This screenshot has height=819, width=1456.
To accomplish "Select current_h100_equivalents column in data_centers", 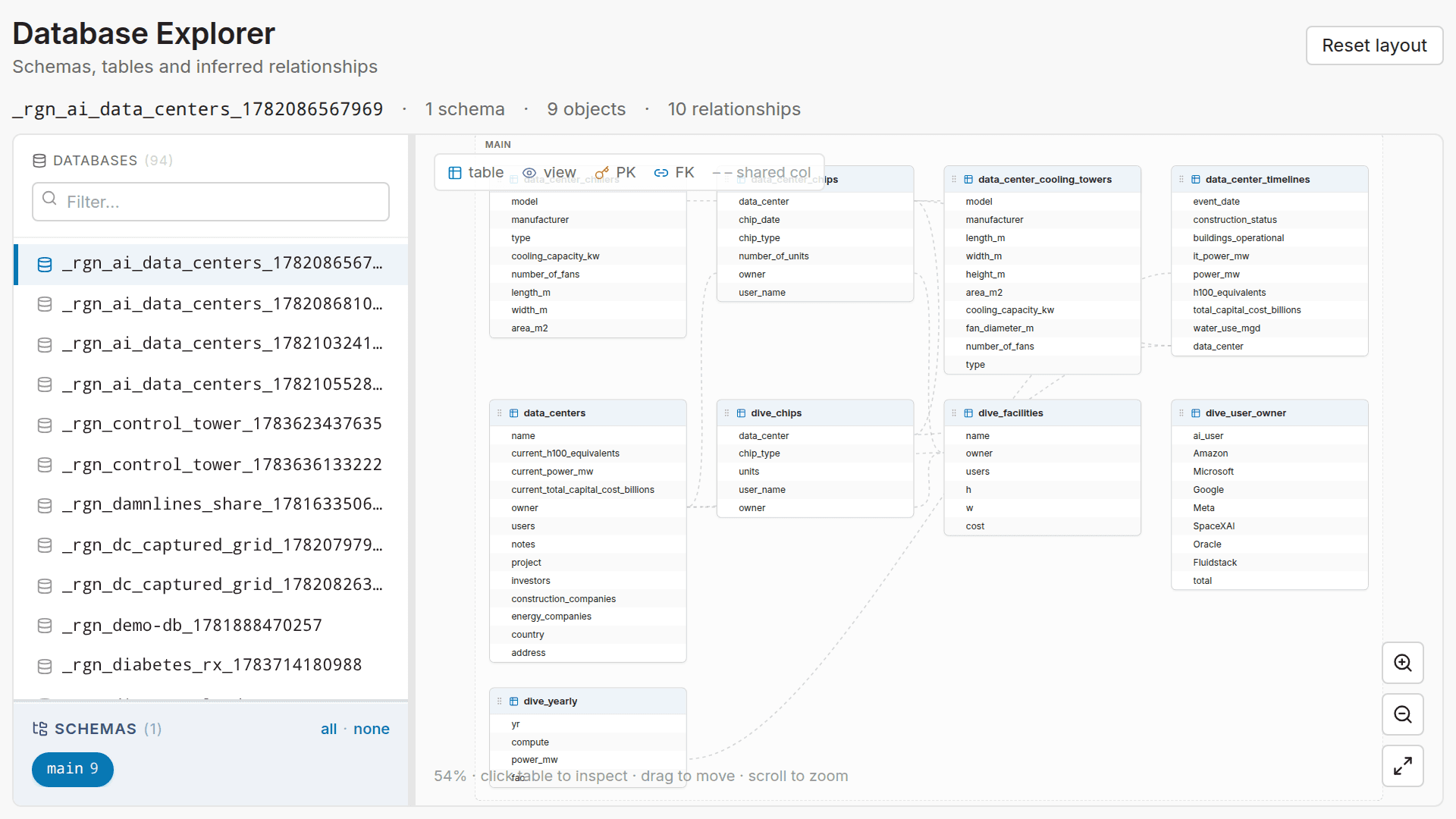I will pyautogui.click(x=588, y=453).
